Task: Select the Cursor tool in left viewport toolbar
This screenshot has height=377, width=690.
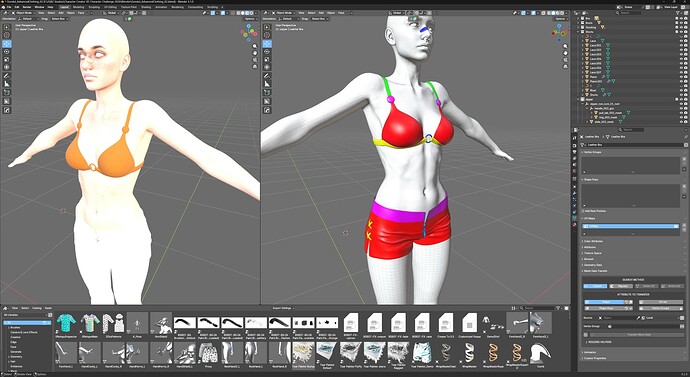Action: pos(7,35)
